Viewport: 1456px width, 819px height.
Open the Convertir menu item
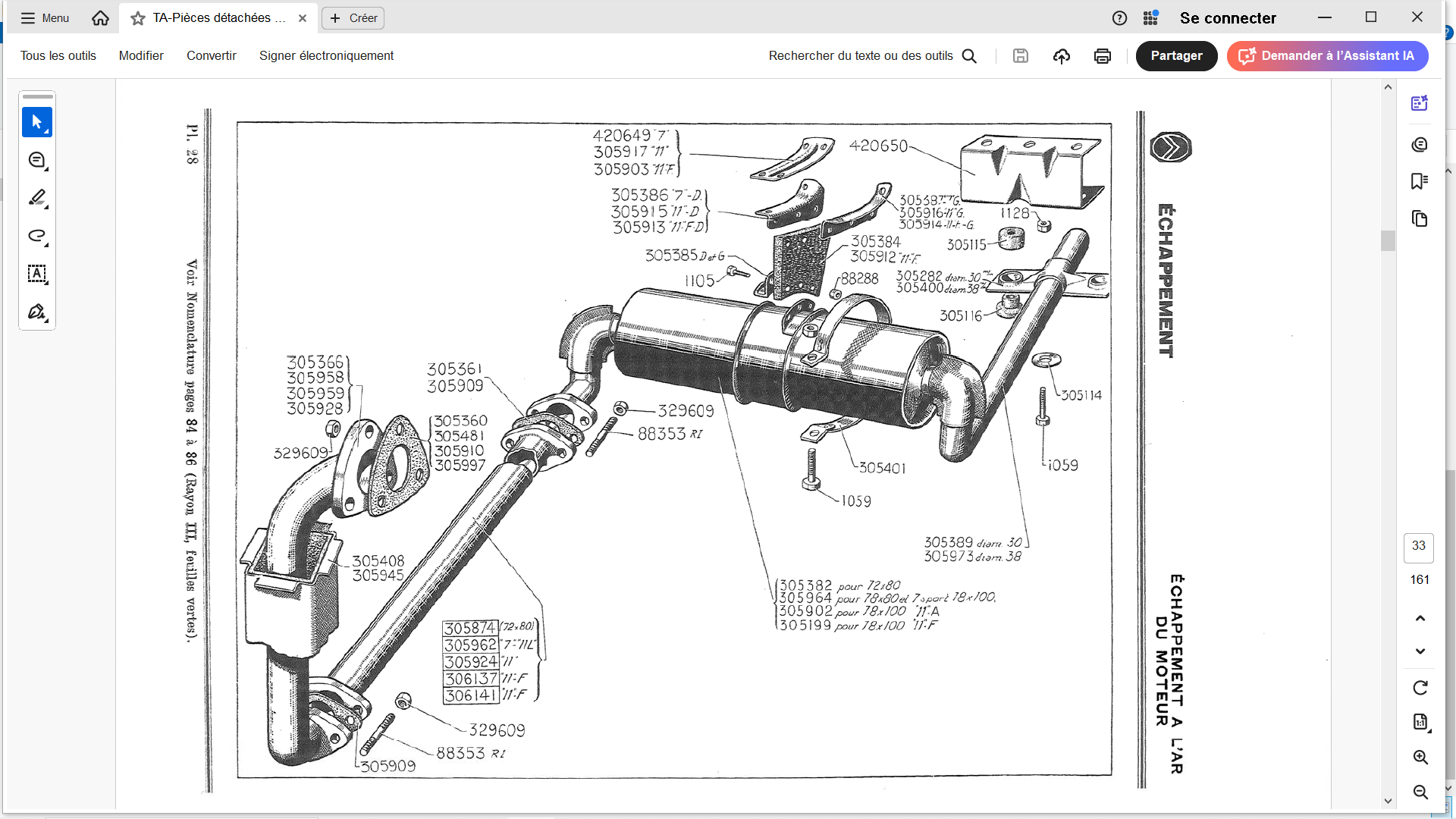pyautogui.click(x=212, y=56)
